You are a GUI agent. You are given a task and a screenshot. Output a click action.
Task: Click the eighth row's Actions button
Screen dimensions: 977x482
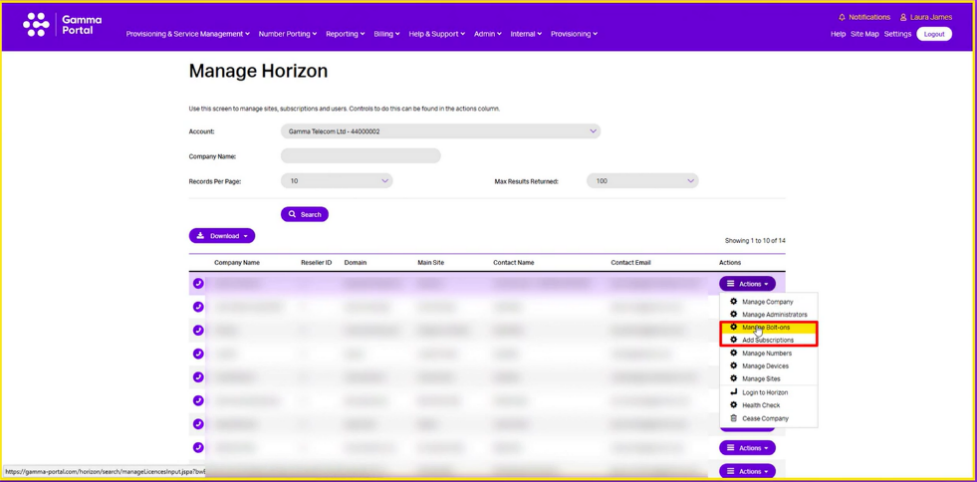pyautogui.click(x=747, y=448)
